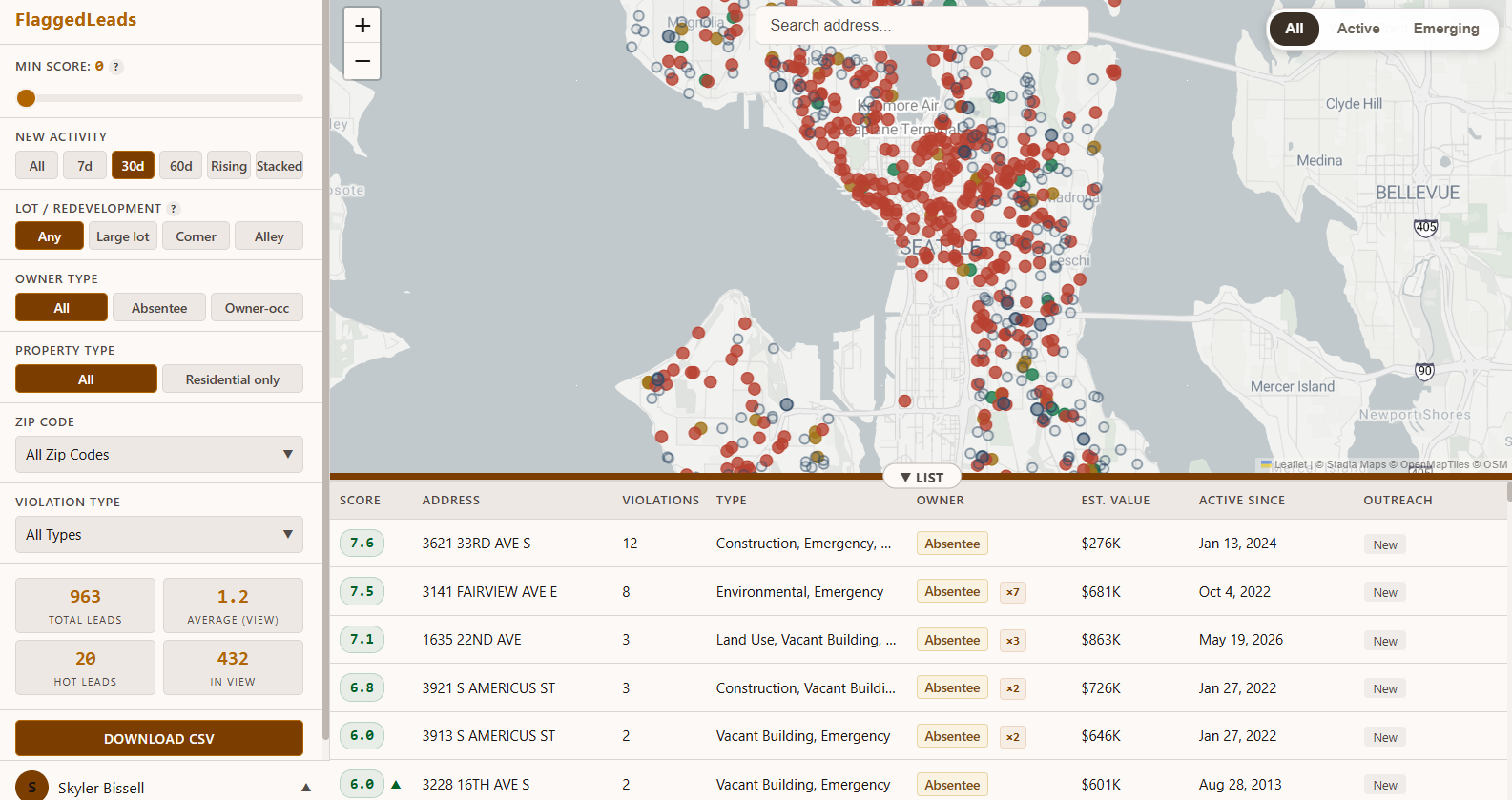Open outreach status New for 3621 33RD AVE S

click(1385, 544)
